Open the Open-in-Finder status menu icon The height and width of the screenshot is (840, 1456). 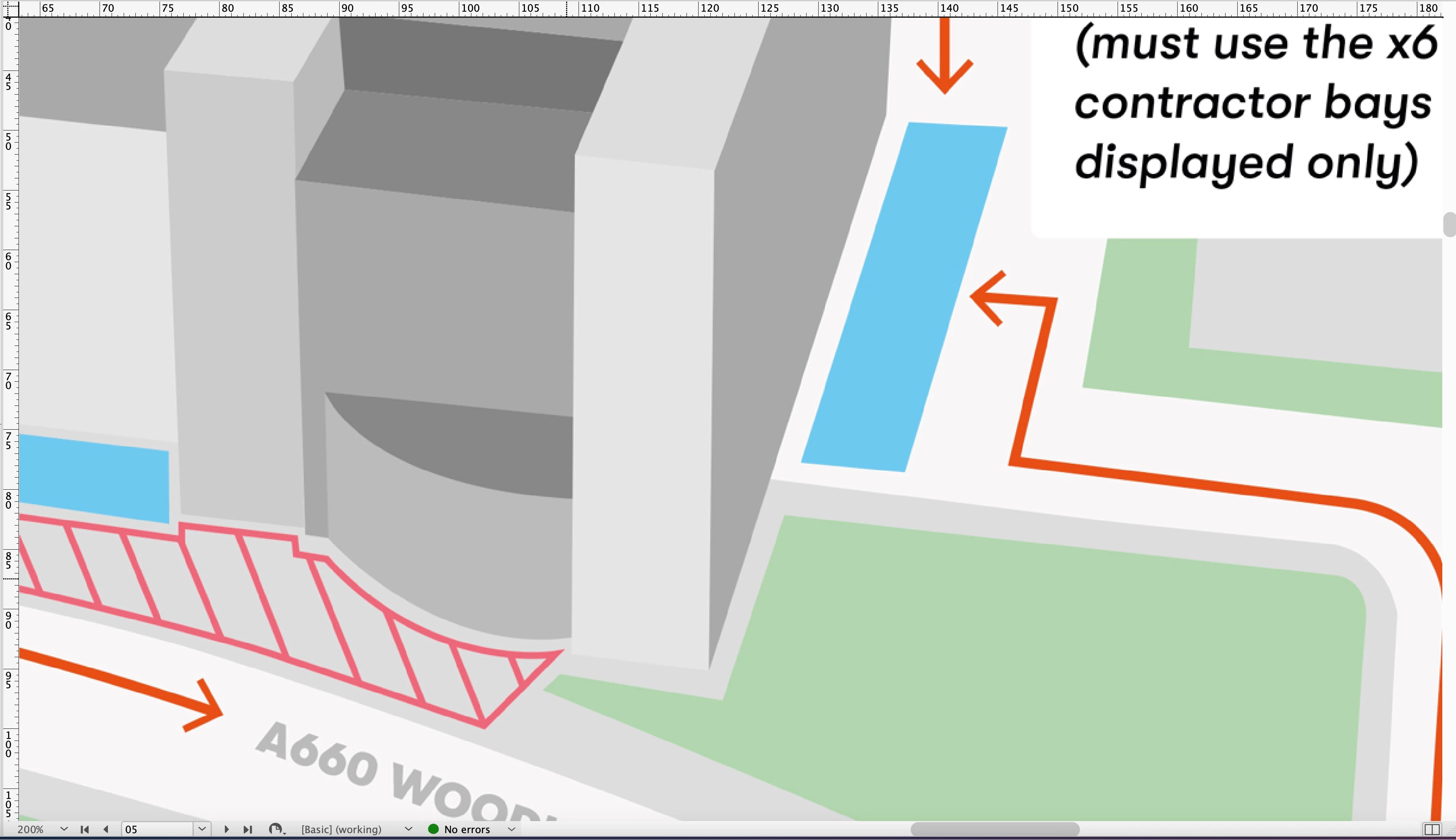point(276,829)
